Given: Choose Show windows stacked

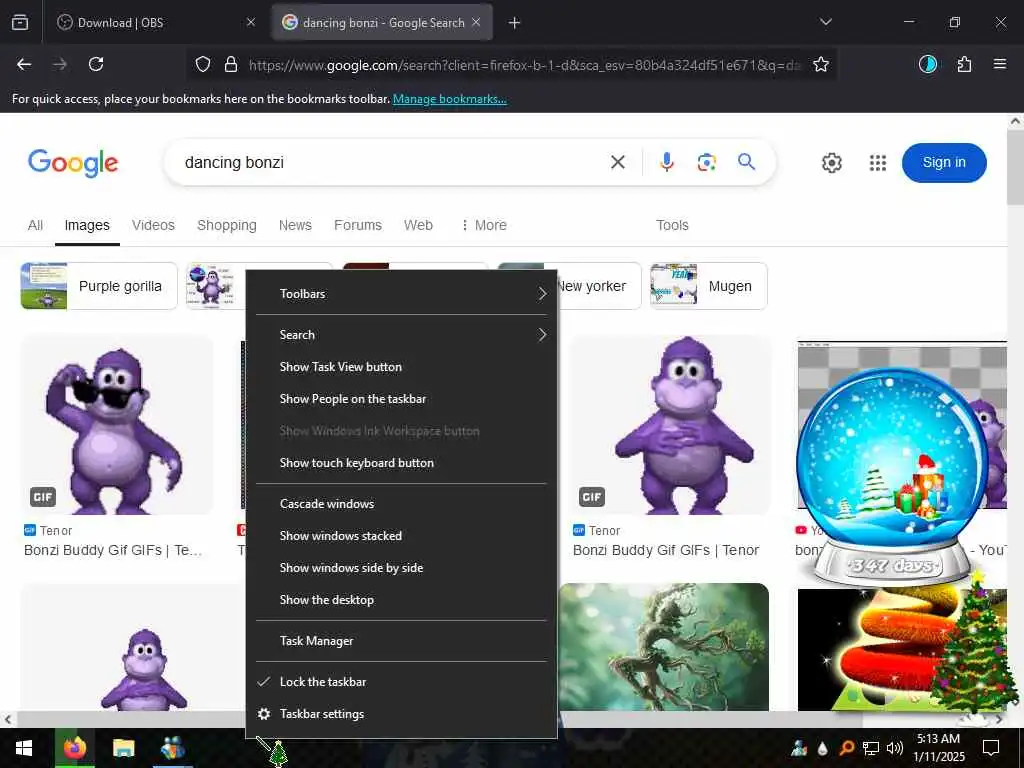Looking at the screenshot, I should pyautogui.click(x=401, y=536).
